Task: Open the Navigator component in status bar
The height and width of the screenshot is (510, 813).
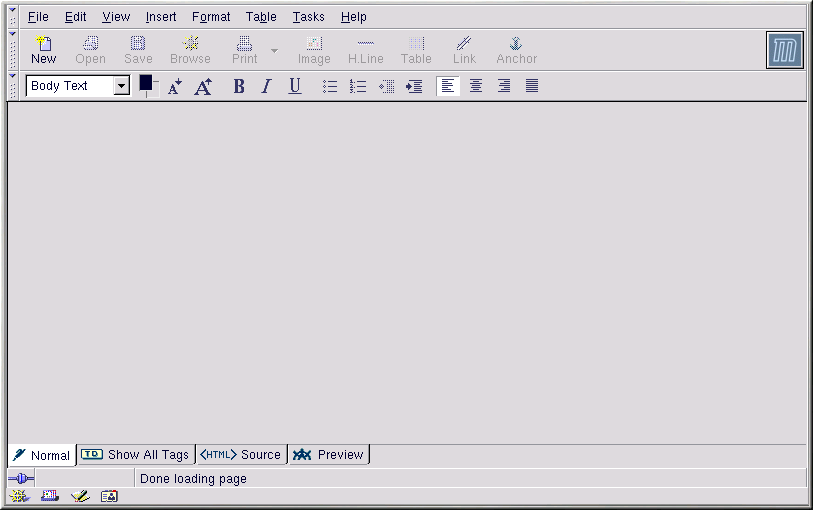Action: click(19, 496)
